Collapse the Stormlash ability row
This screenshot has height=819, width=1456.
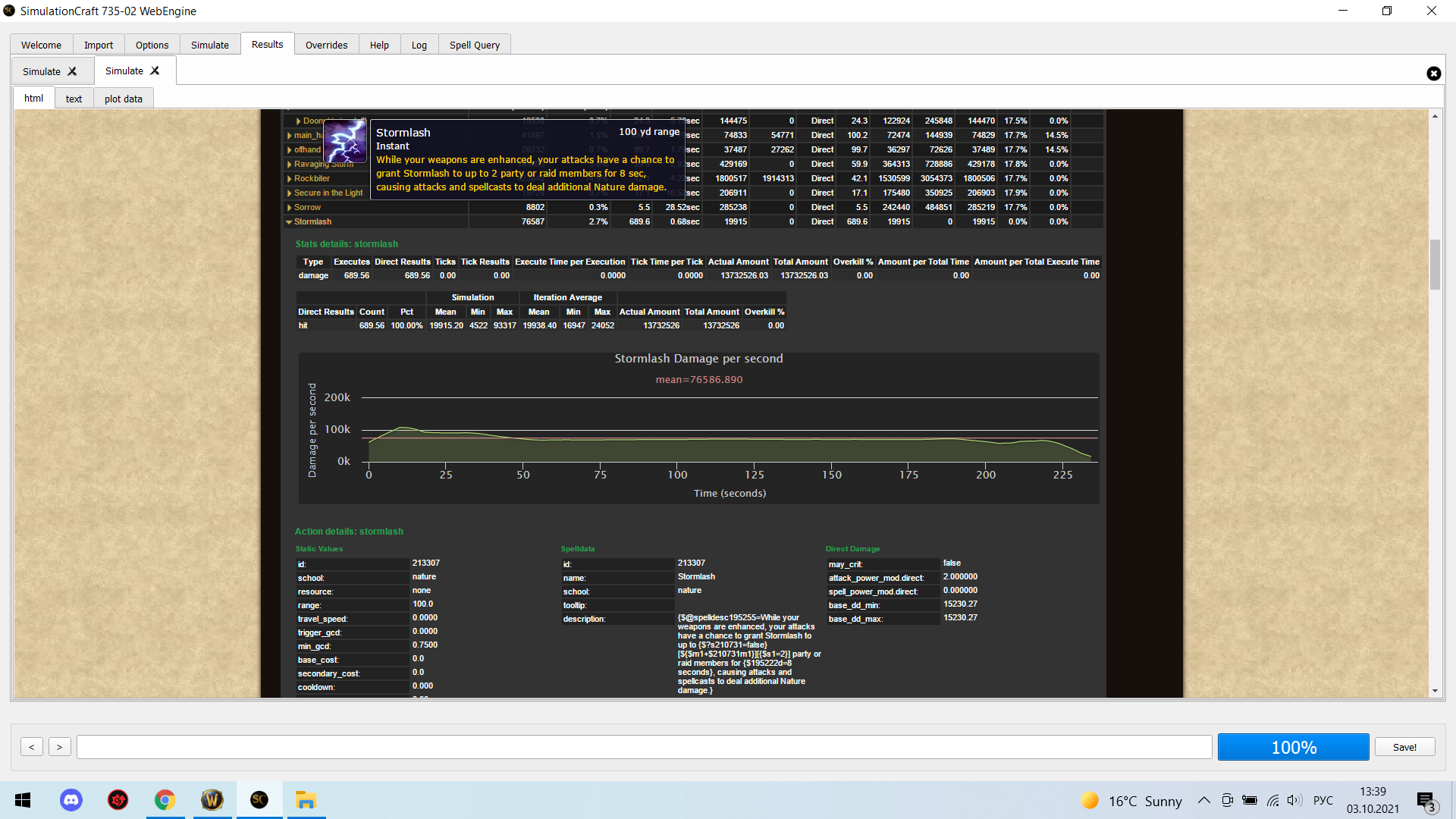click(x=289, y=222)
